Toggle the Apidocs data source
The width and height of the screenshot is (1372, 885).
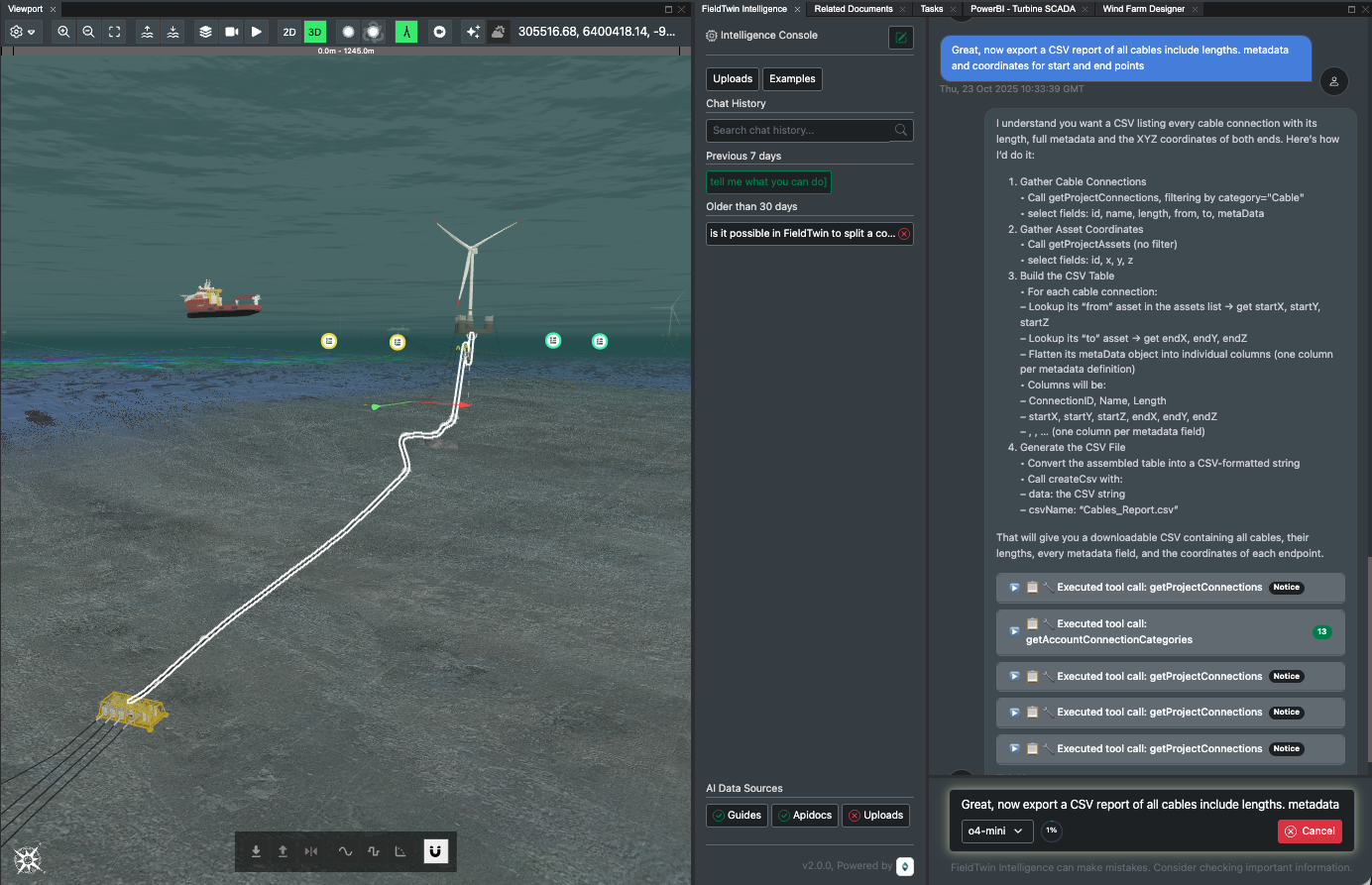point(805,816)
